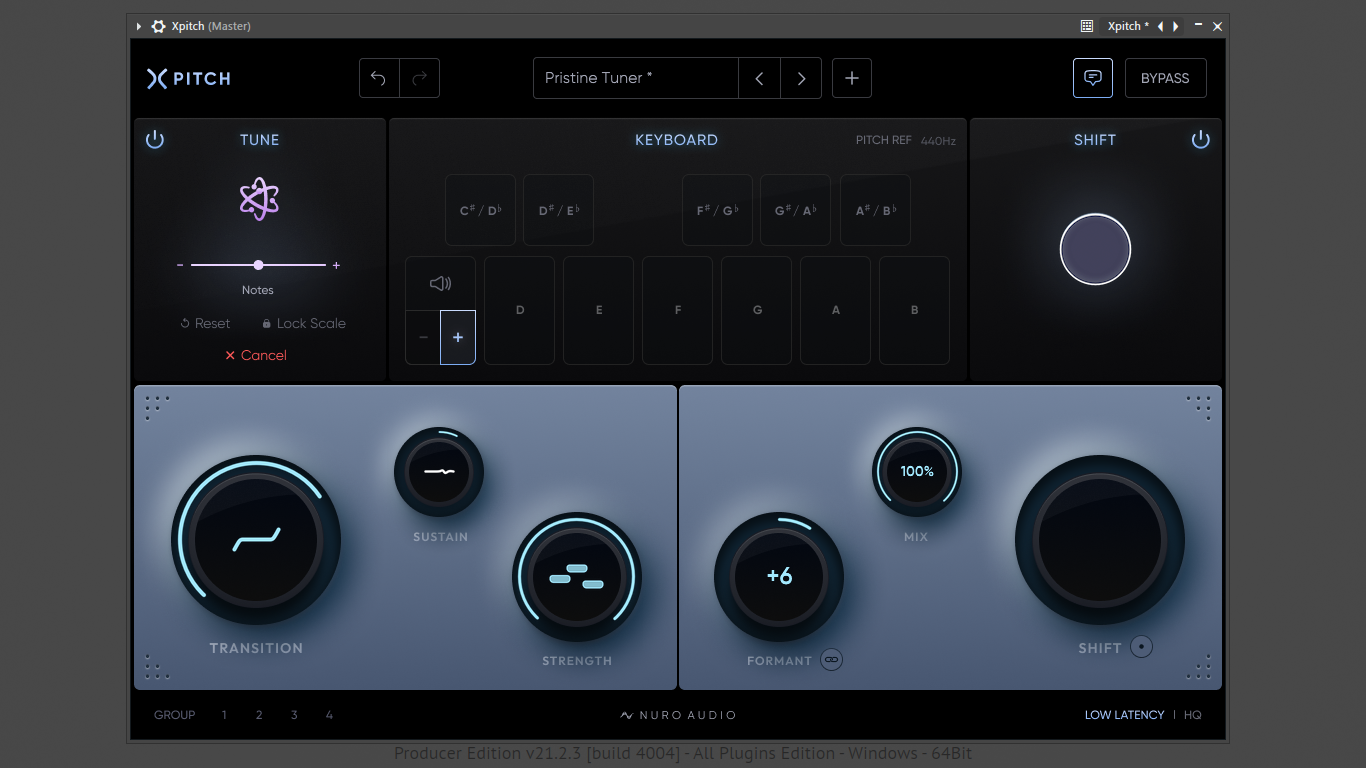This screenshot has width=1366, height=768.
Task: Toggle the SHIFT section power
Action: [x=1201, y=140]
